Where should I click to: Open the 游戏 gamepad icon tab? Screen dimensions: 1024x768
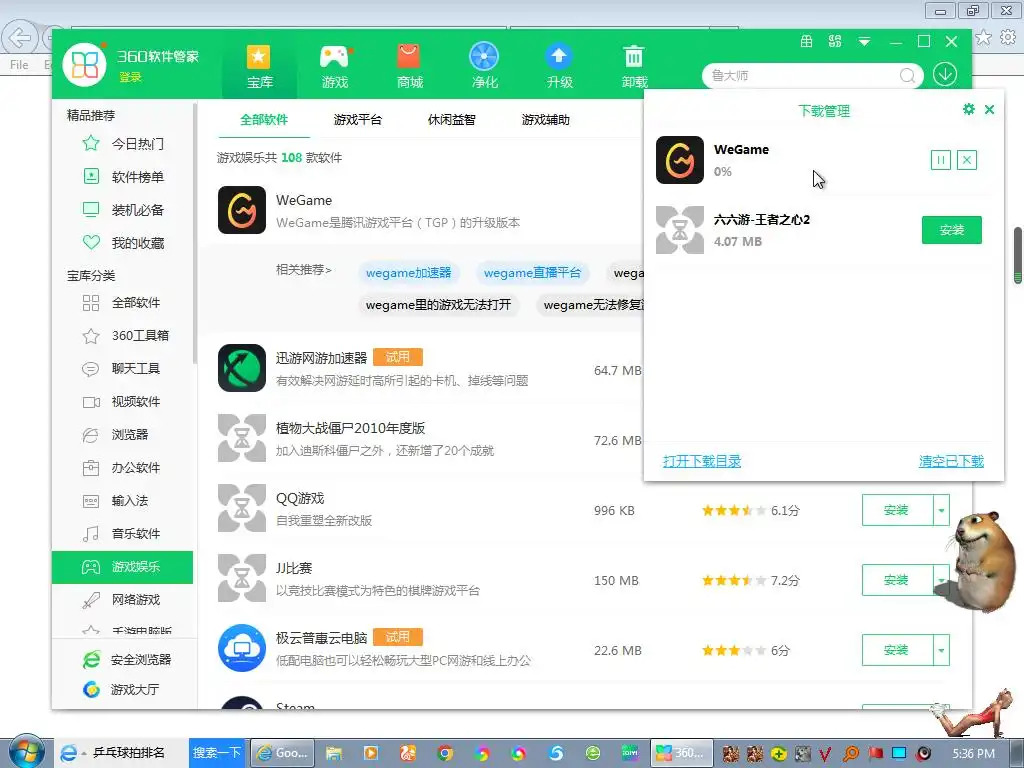tap(334, 67)
